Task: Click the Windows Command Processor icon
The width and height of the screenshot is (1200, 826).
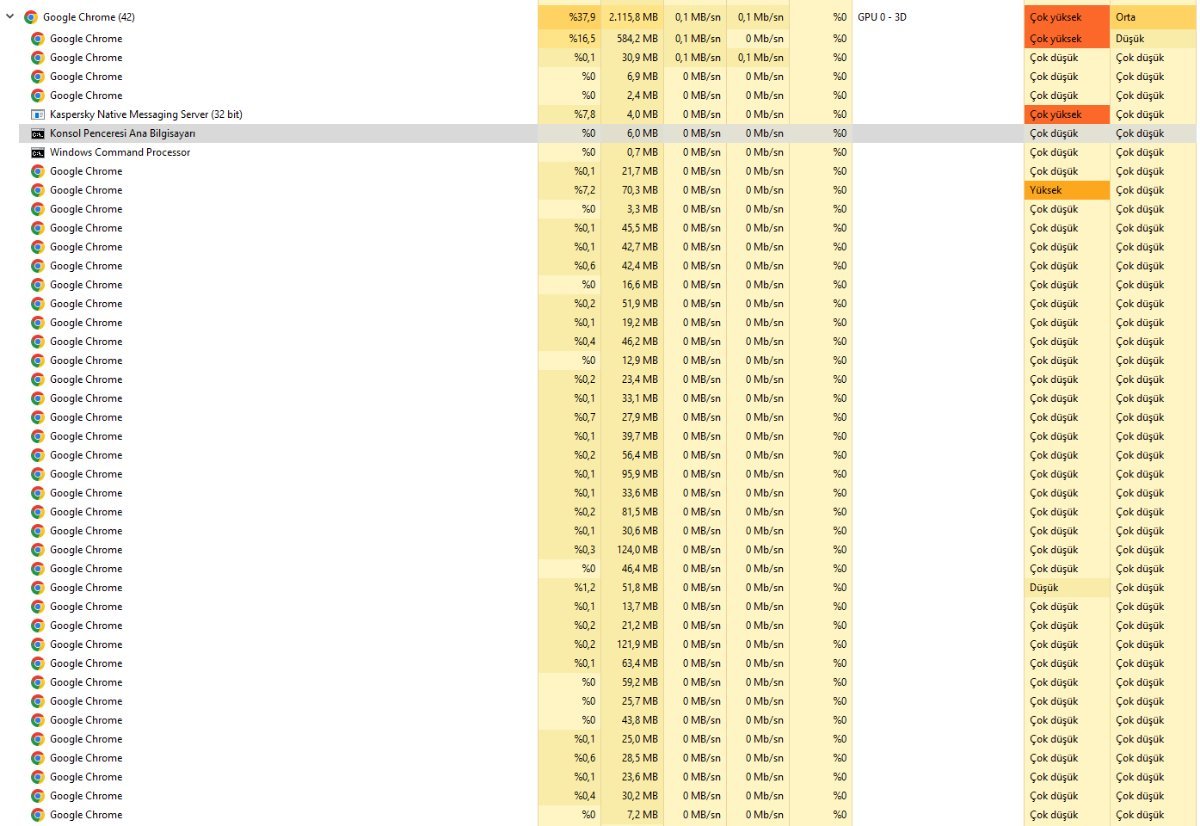Action: (38, 152)
